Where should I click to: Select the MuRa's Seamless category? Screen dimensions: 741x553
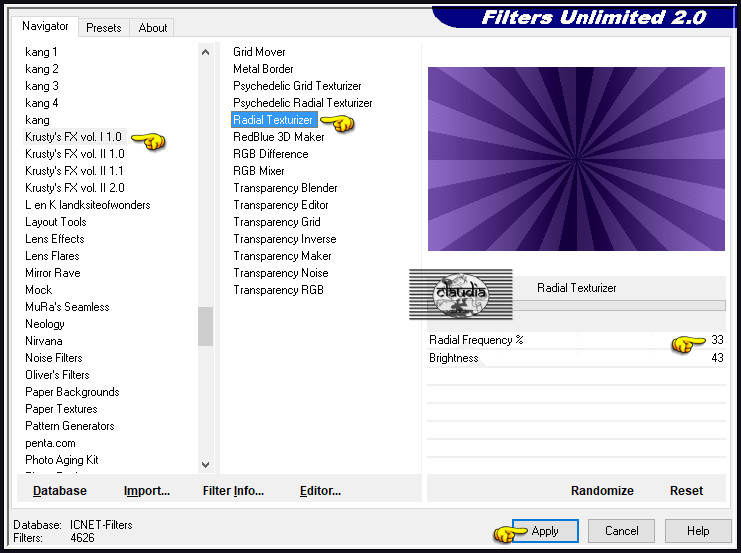67,307
